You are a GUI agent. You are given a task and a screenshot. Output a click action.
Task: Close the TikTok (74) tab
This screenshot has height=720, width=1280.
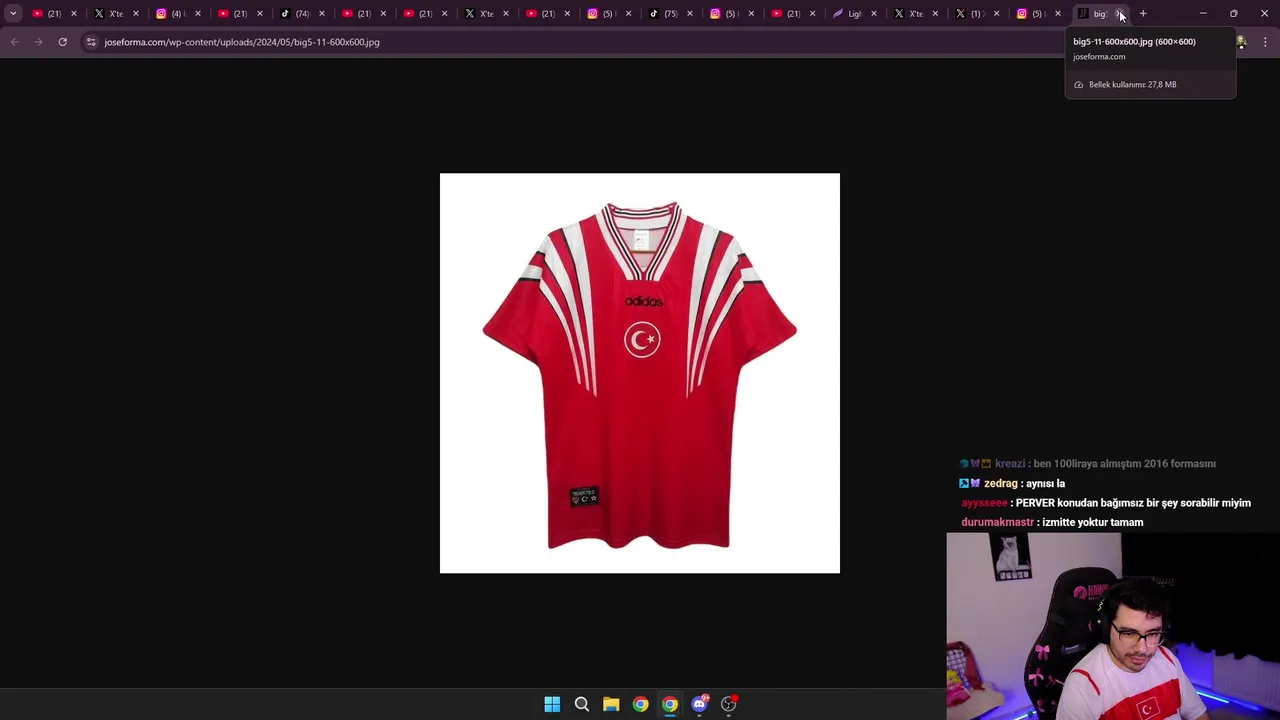click(x=321, y=13)
